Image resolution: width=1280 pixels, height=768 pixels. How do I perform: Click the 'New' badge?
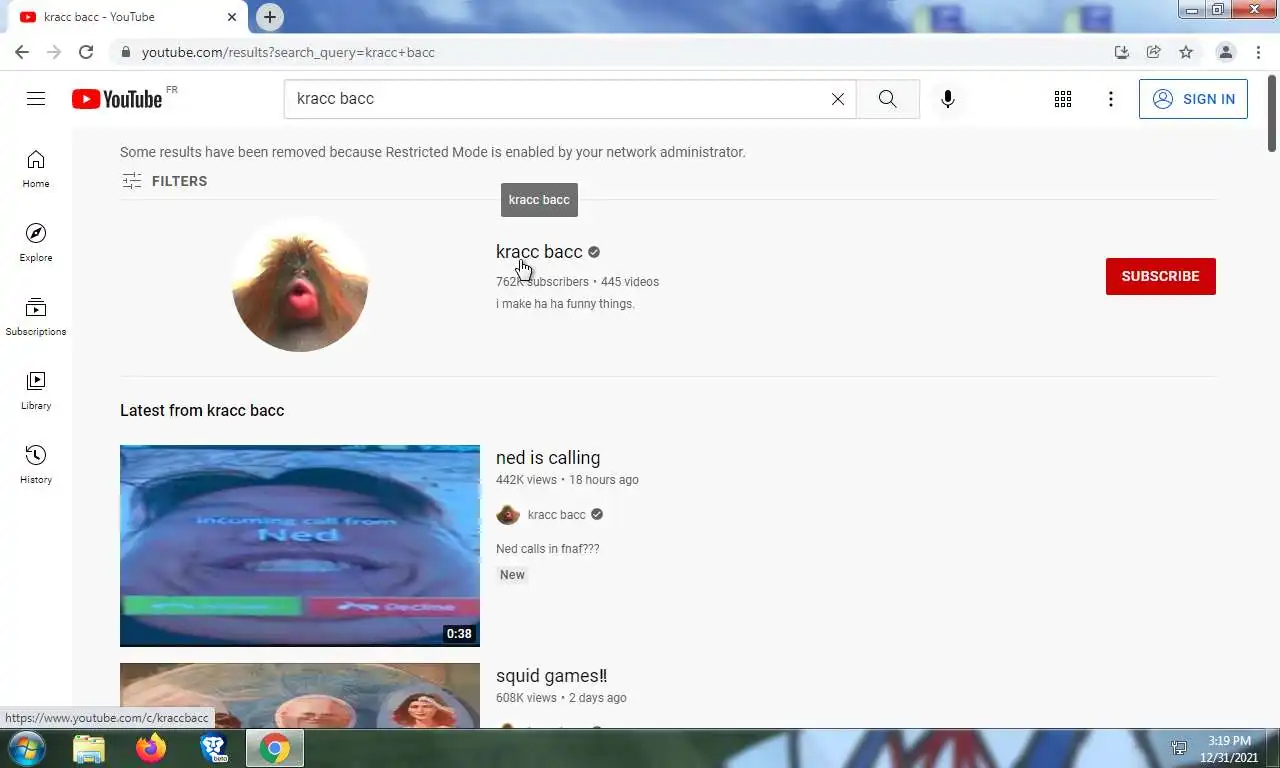click(x=512, y=575)
